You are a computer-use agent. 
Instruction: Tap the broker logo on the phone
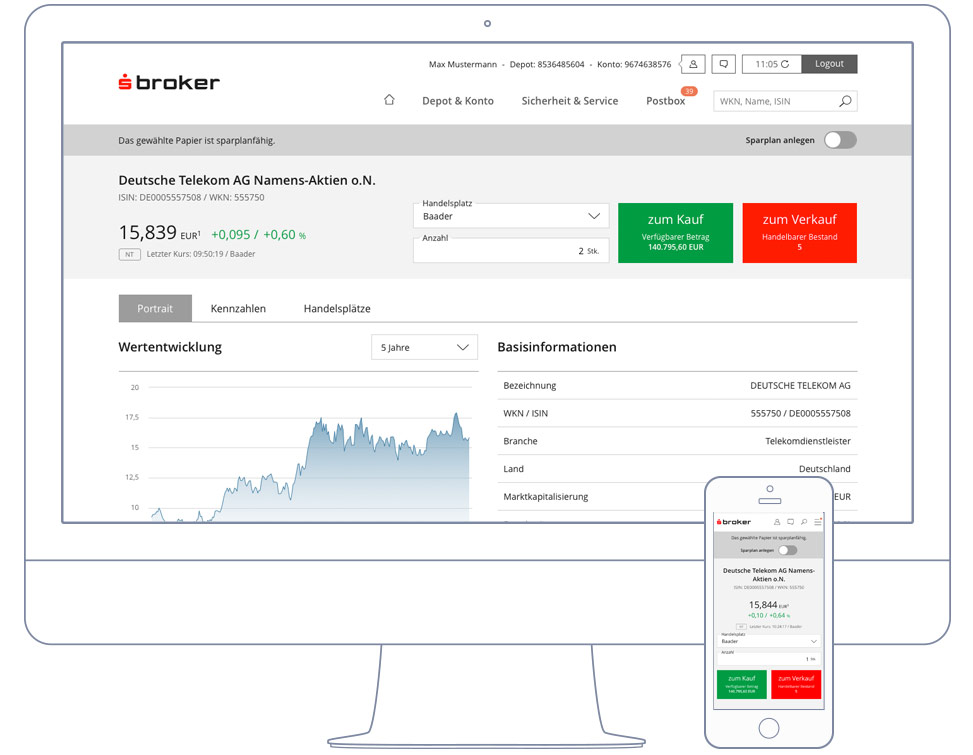[733, 522]
